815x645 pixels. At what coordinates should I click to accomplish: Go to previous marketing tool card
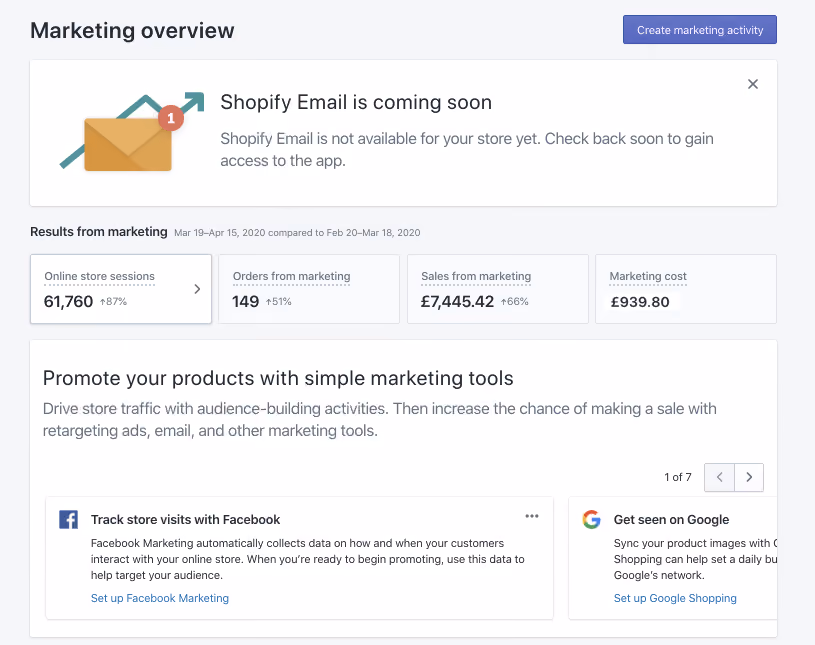click(x=719, y=477)
